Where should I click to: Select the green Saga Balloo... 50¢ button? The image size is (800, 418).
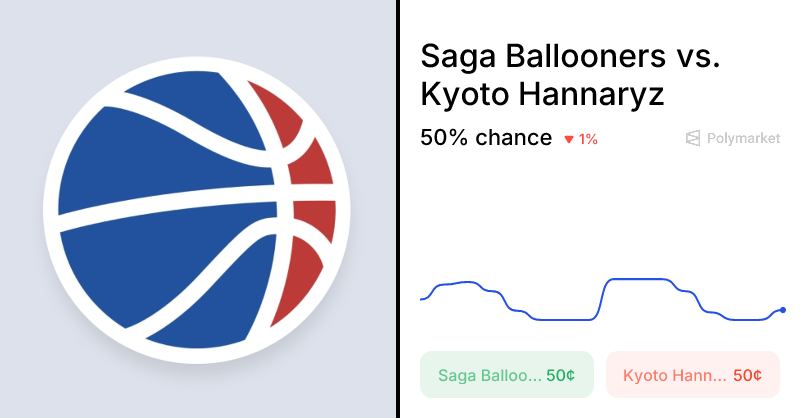507,375
